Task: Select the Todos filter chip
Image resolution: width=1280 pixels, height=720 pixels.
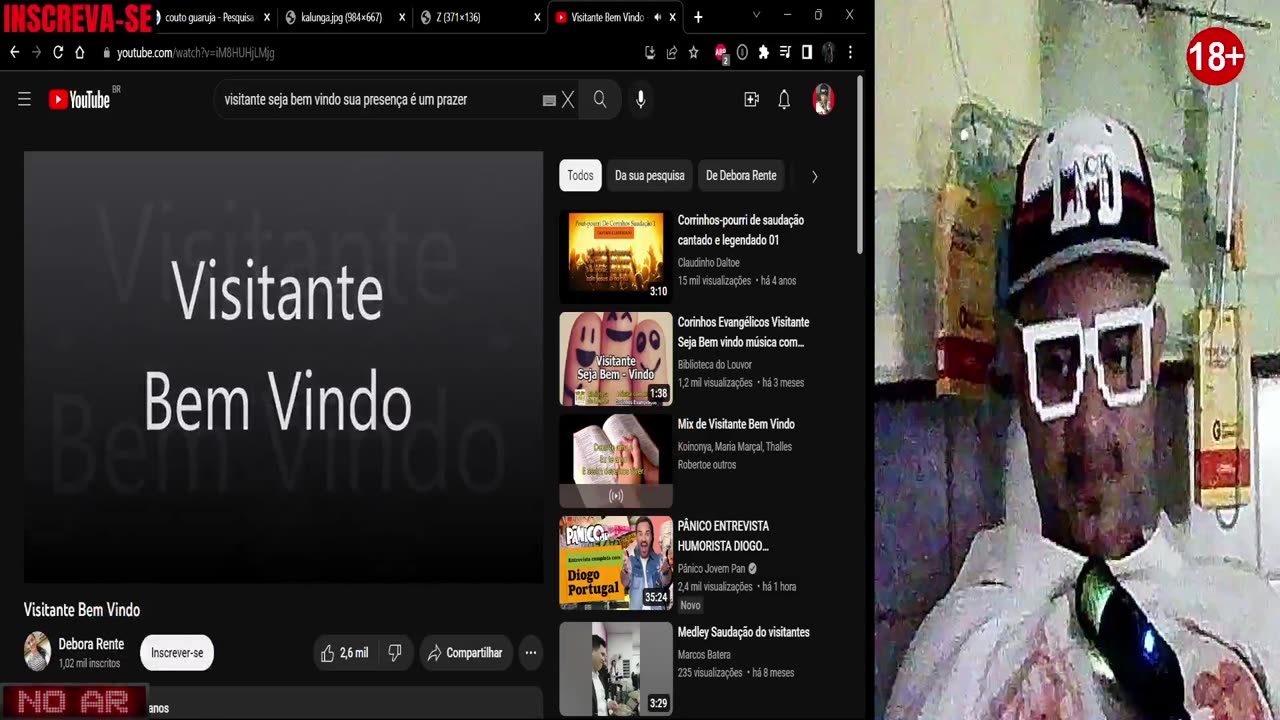Action: point(580,175)
